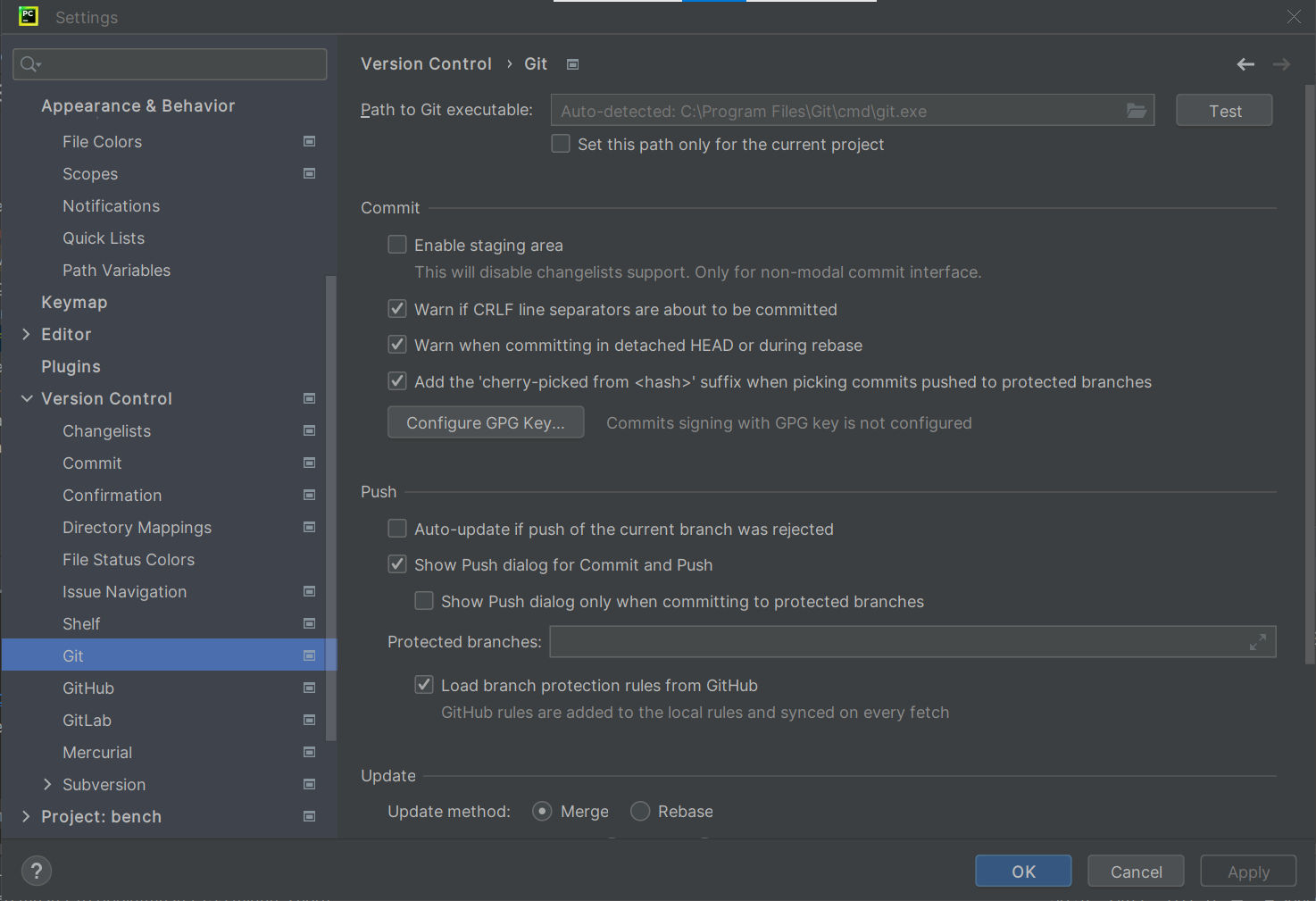Click the project-level icon next to Git breadcrumb
The height and width of the screenshot is (901, 1316).
point(573,64)
